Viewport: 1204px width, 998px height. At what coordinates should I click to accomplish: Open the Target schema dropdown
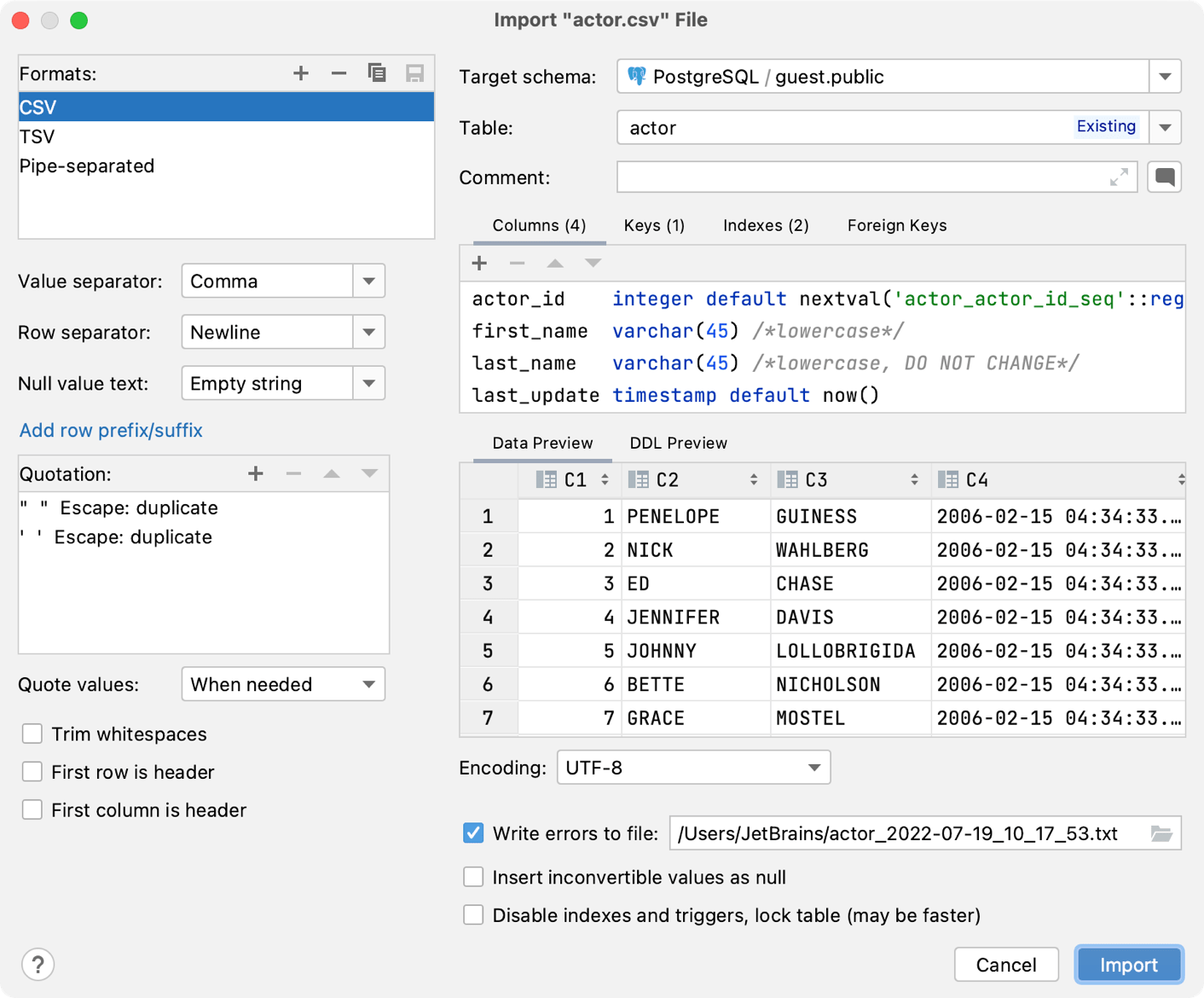[1165, 76]
